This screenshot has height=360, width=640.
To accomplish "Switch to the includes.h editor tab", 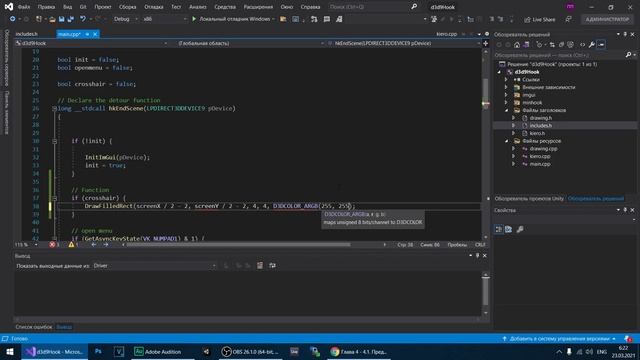I will click(x=27, y=34).
